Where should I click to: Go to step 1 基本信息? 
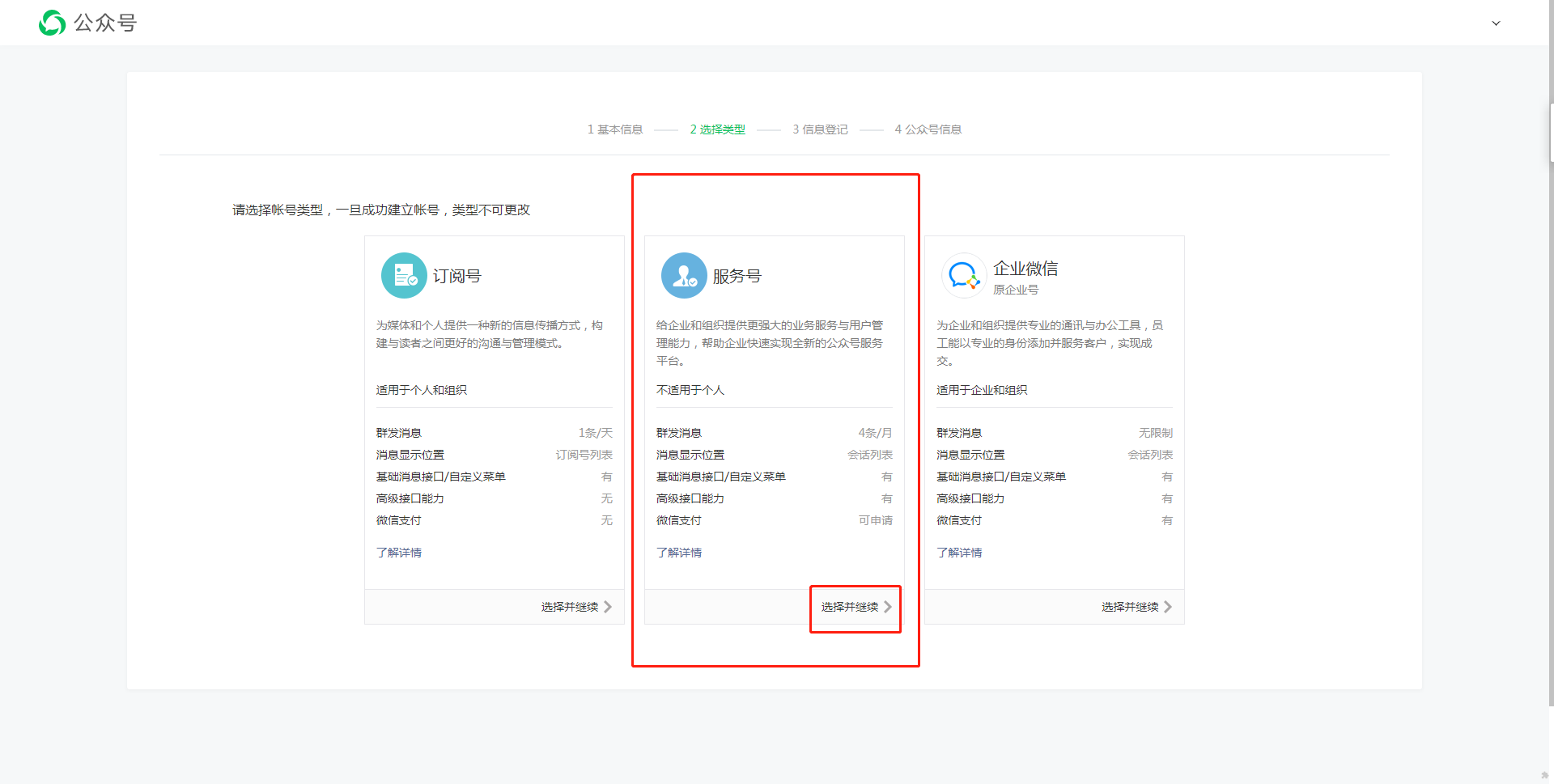(615, 129)
